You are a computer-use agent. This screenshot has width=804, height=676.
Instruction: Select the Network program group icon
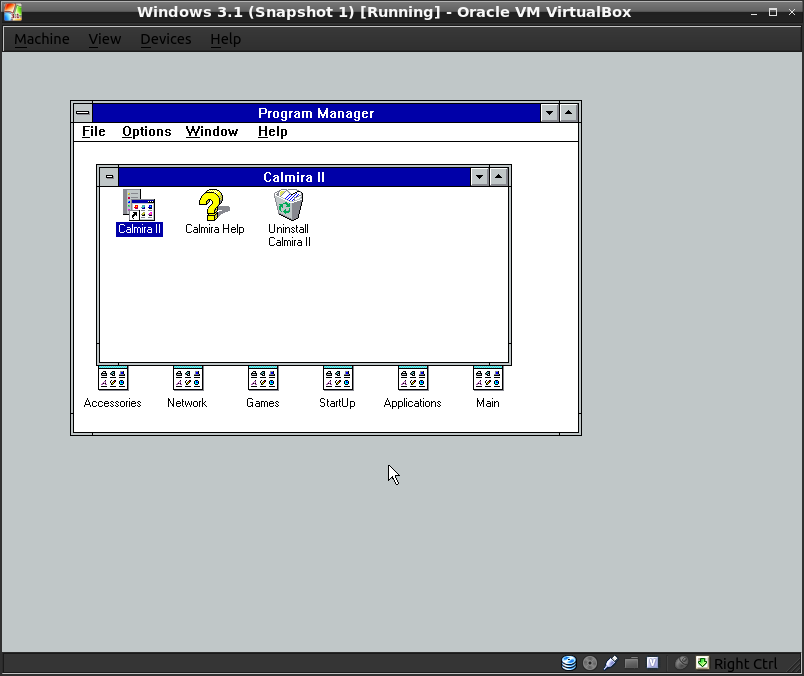pos(188,379)
